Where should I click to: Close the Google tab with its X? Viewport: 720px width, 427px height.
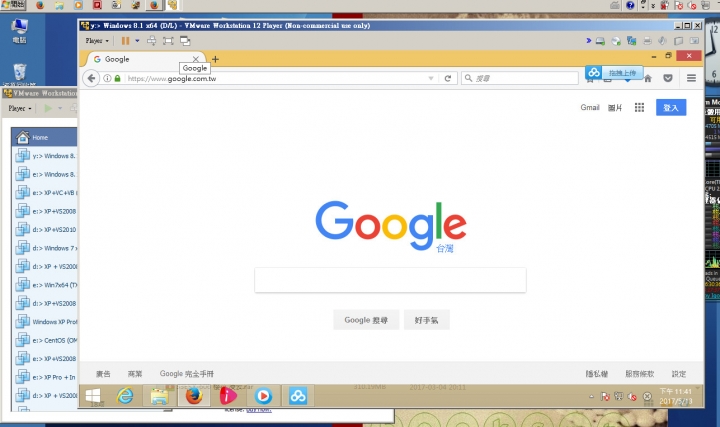click(196, 59)
